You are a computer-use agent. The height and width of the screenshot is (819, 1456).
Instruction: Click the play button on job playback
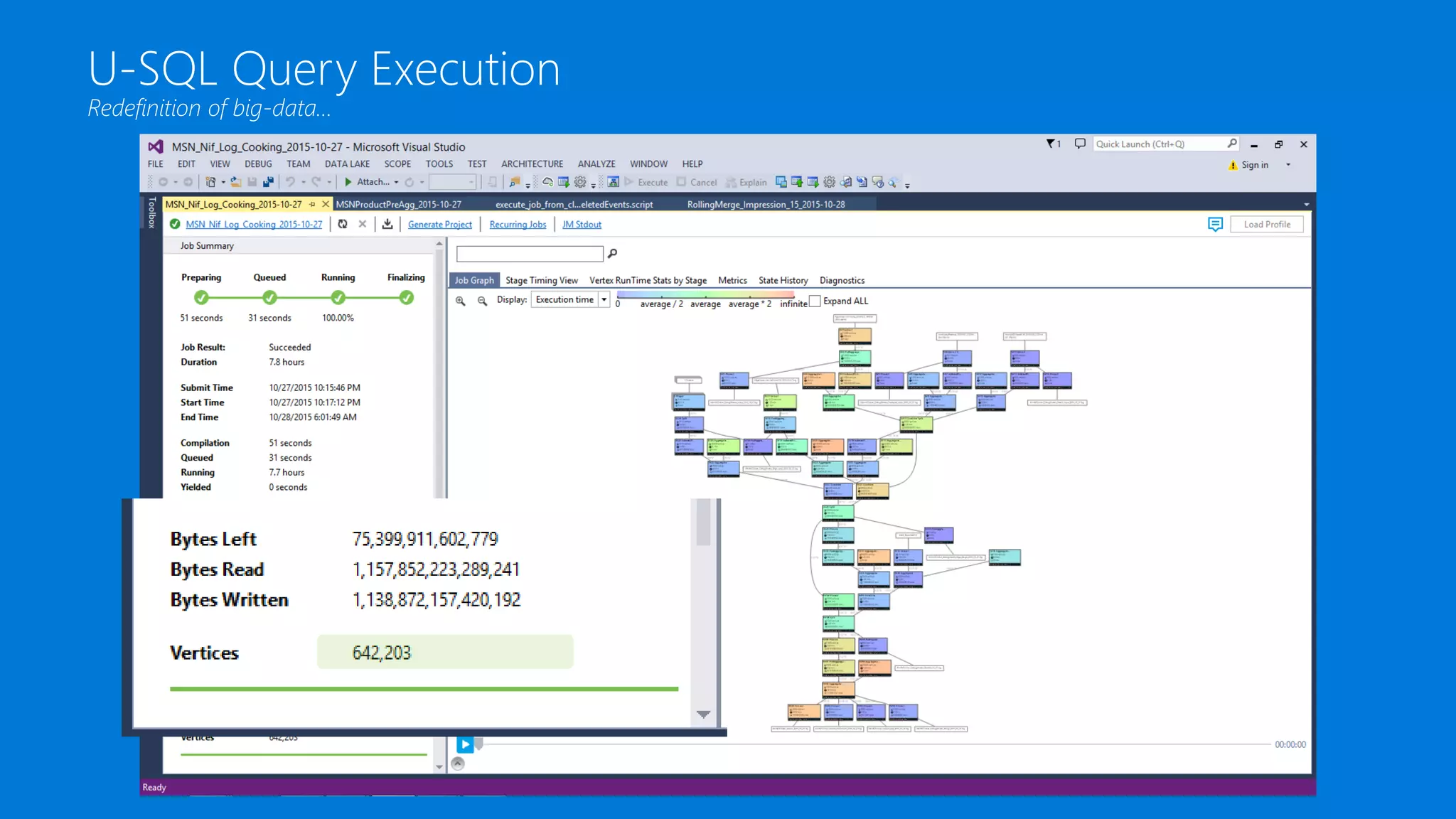click(x=465, y=744)
